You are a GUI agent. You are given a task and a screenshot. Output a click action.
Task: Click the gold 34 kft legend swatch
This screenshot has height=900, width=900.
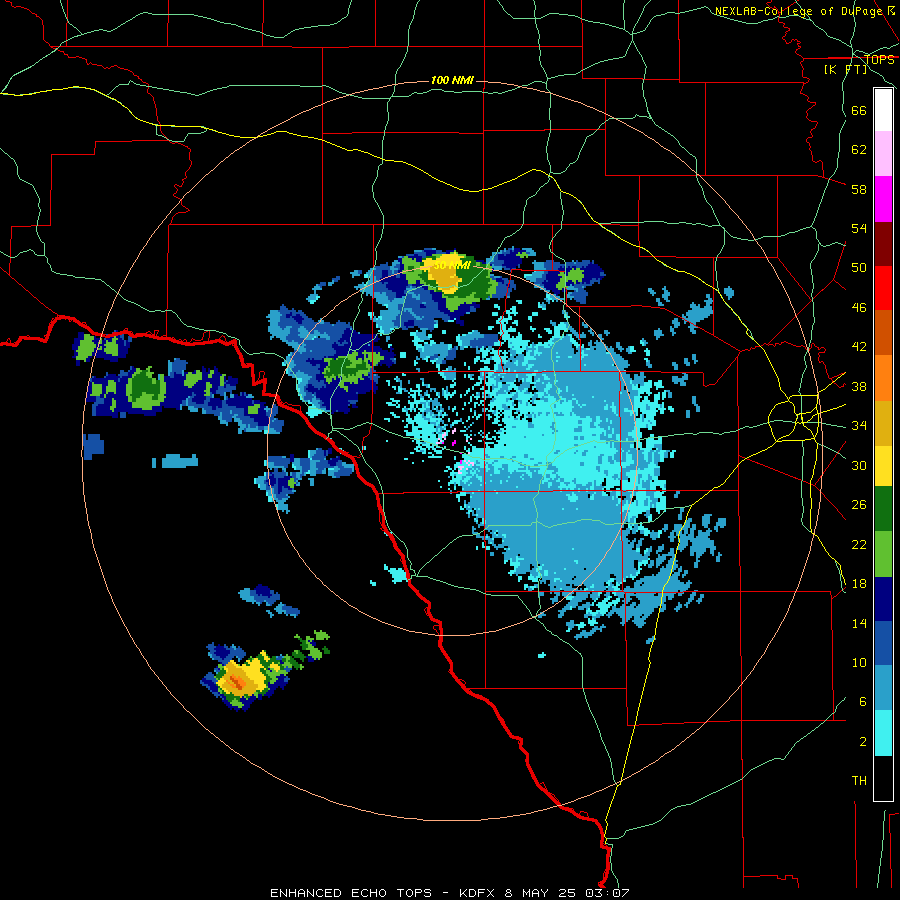(883, 423)
